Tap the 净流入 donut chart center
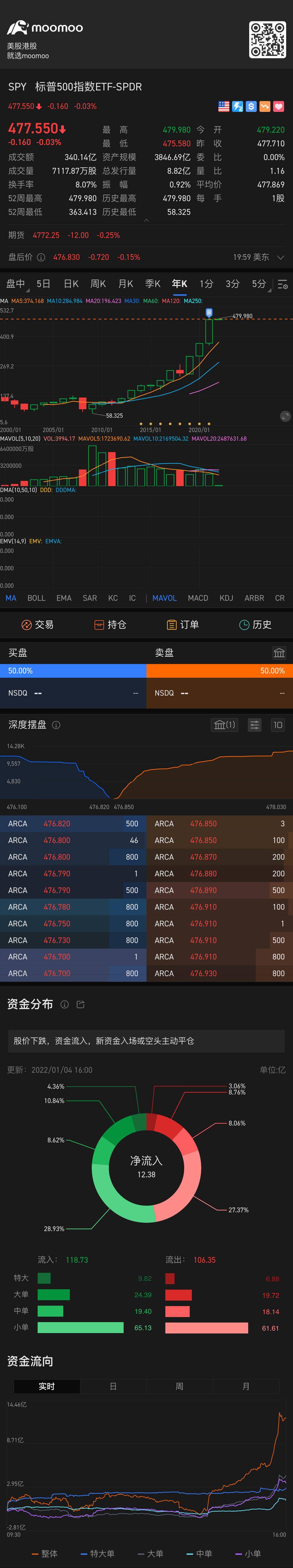Viewport: 293px width, 1568px height. click(x=146, y=1167)
